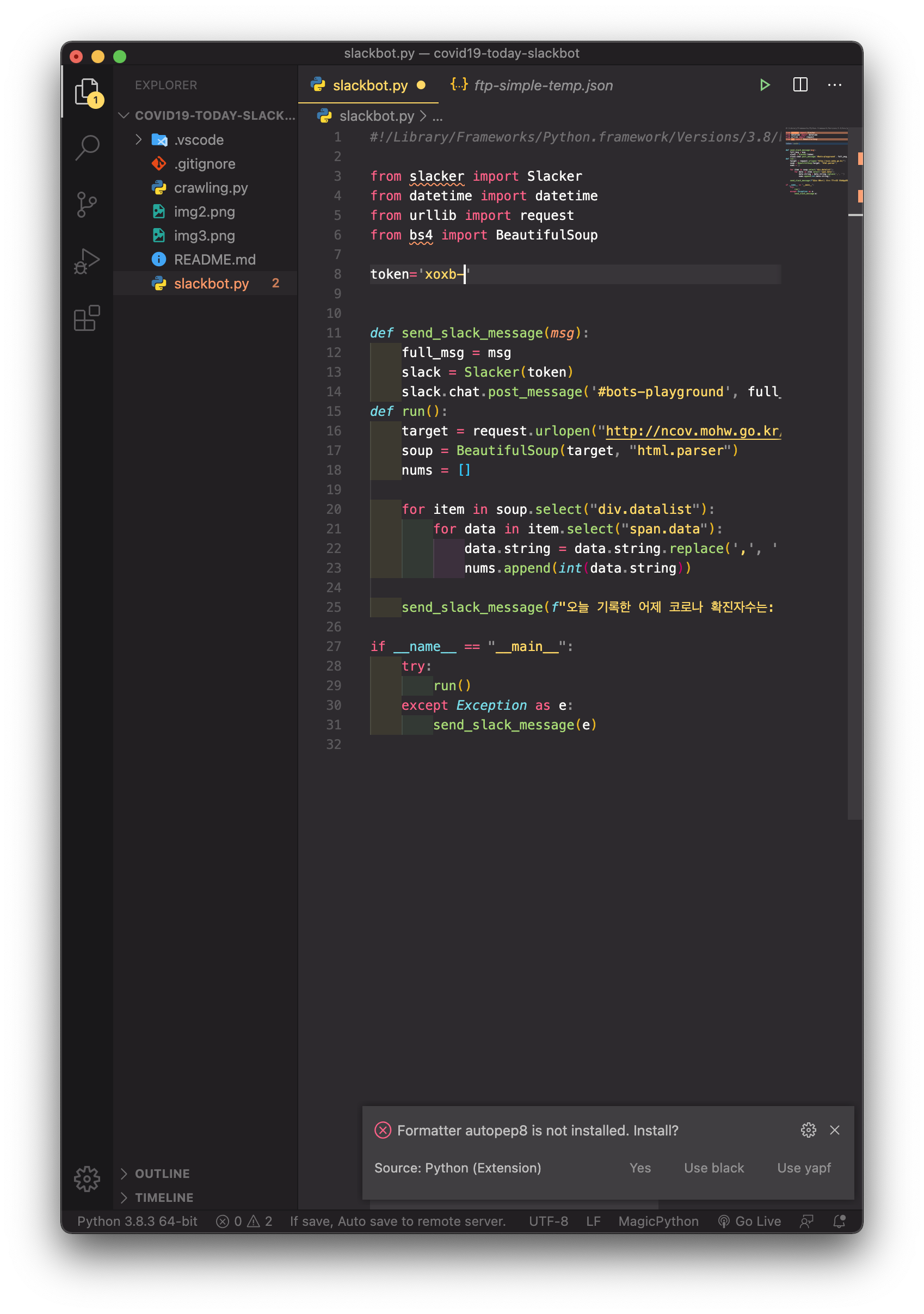Click the unsaved dot on slackbot.py tab

tap(421, 85)
